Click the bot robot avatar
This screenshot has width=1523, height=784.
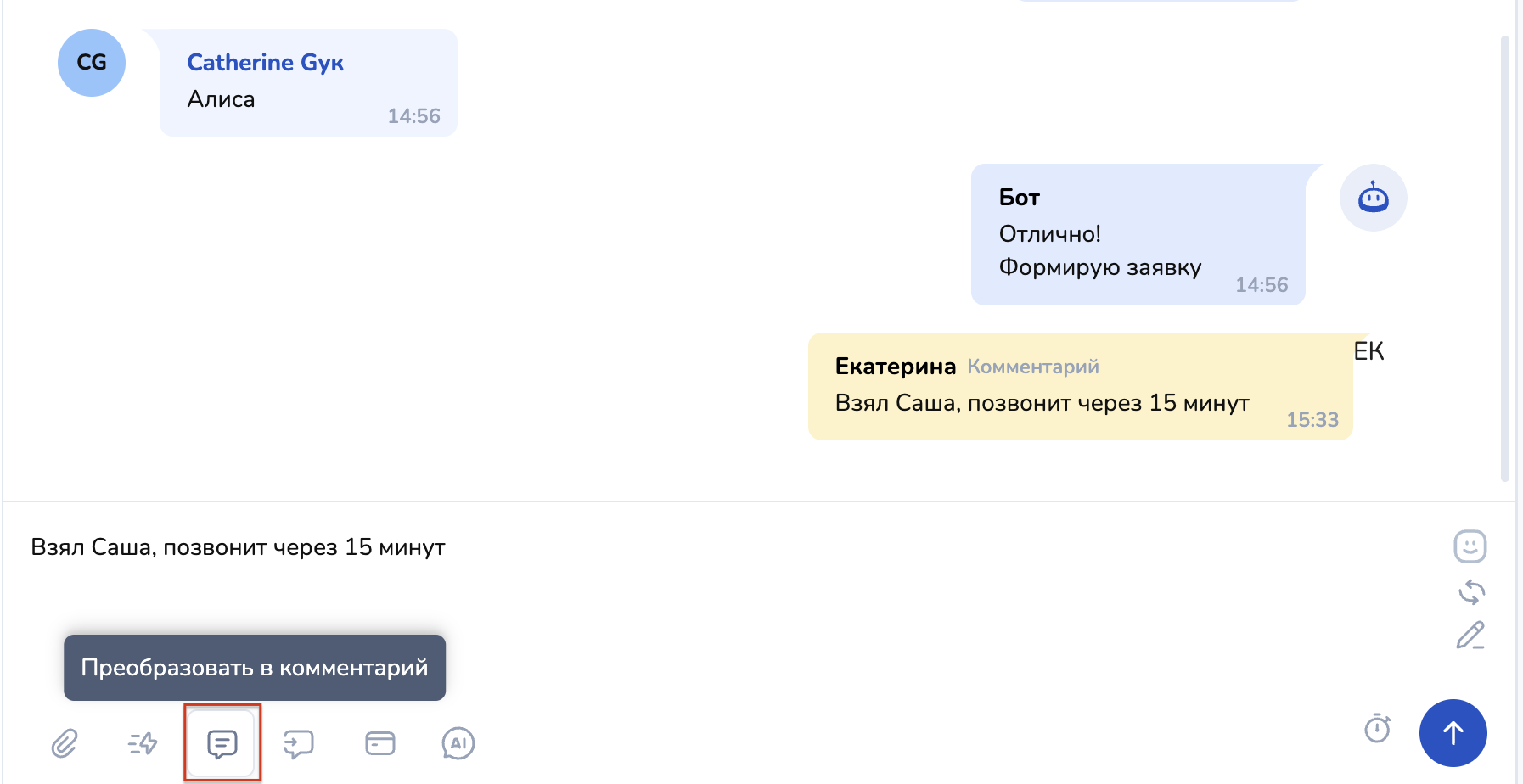coord(1373,198)
